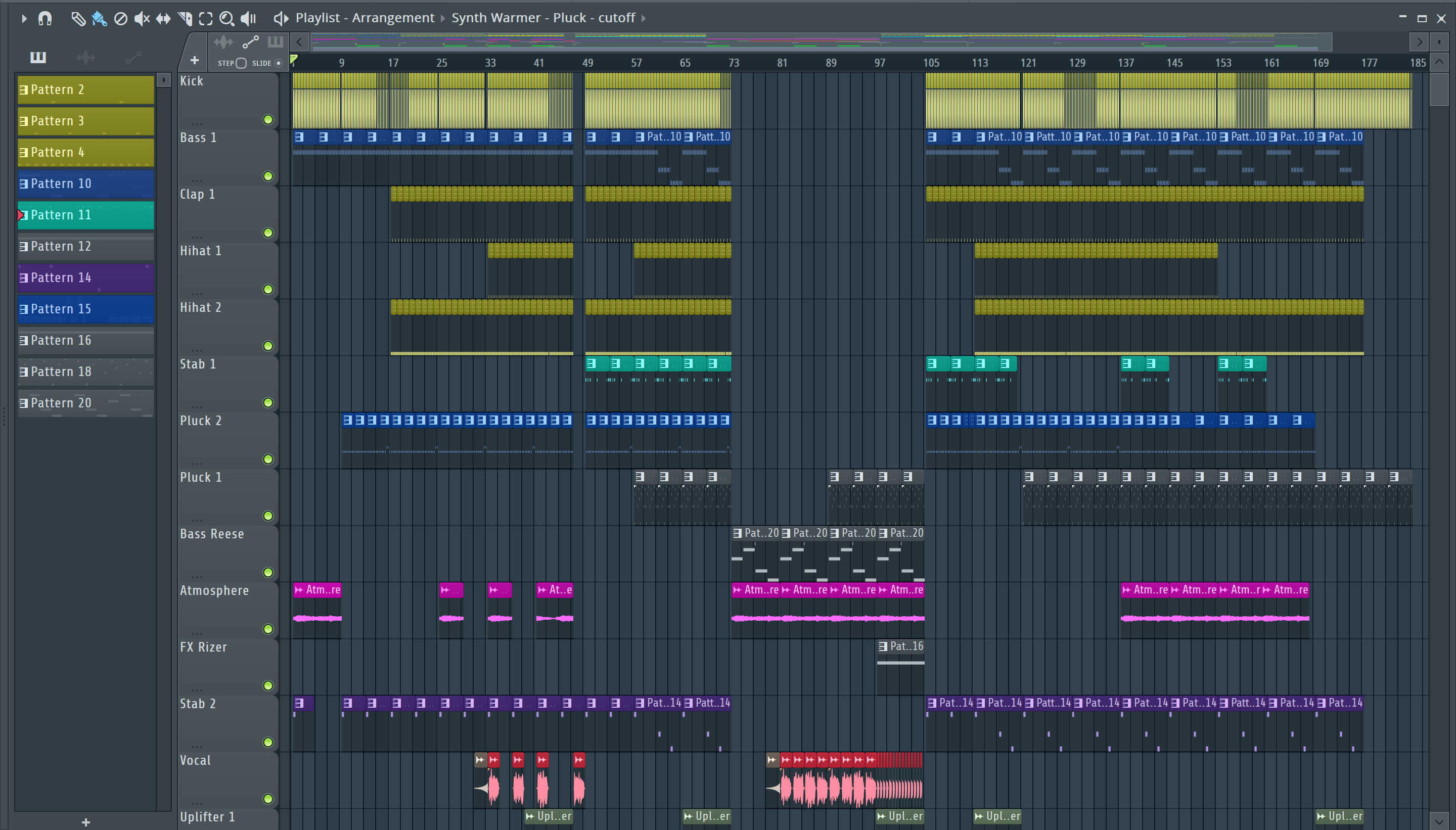Mute the Clap 1 track
Image resolution: width=1456 pixels, height=830 pixels.
click(268, 233)
